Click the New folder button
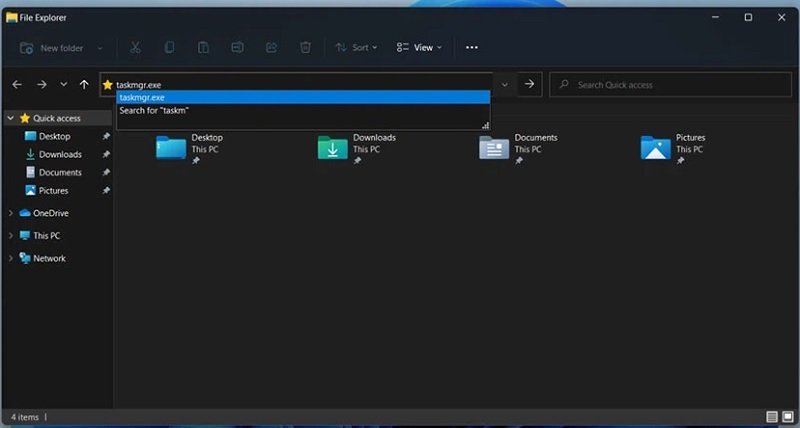This screenshot has width=800, height=428. pyautogui.click(x=51, y=48)
